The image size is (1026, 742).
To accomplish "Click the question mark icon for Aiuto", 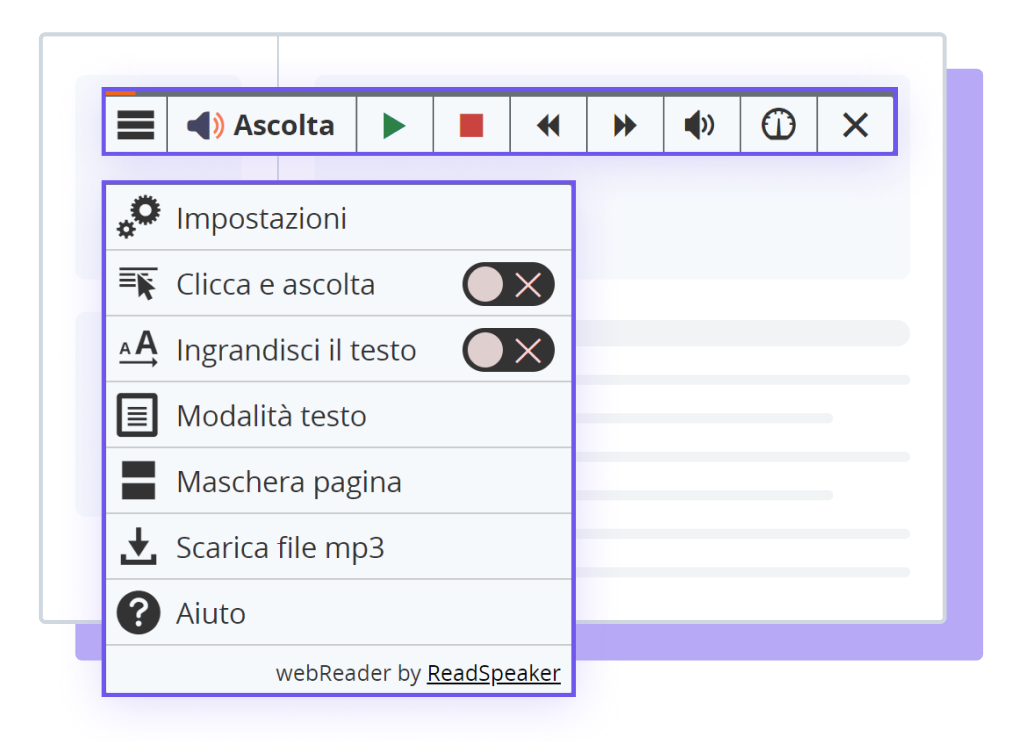I will [x=139, y=612].
